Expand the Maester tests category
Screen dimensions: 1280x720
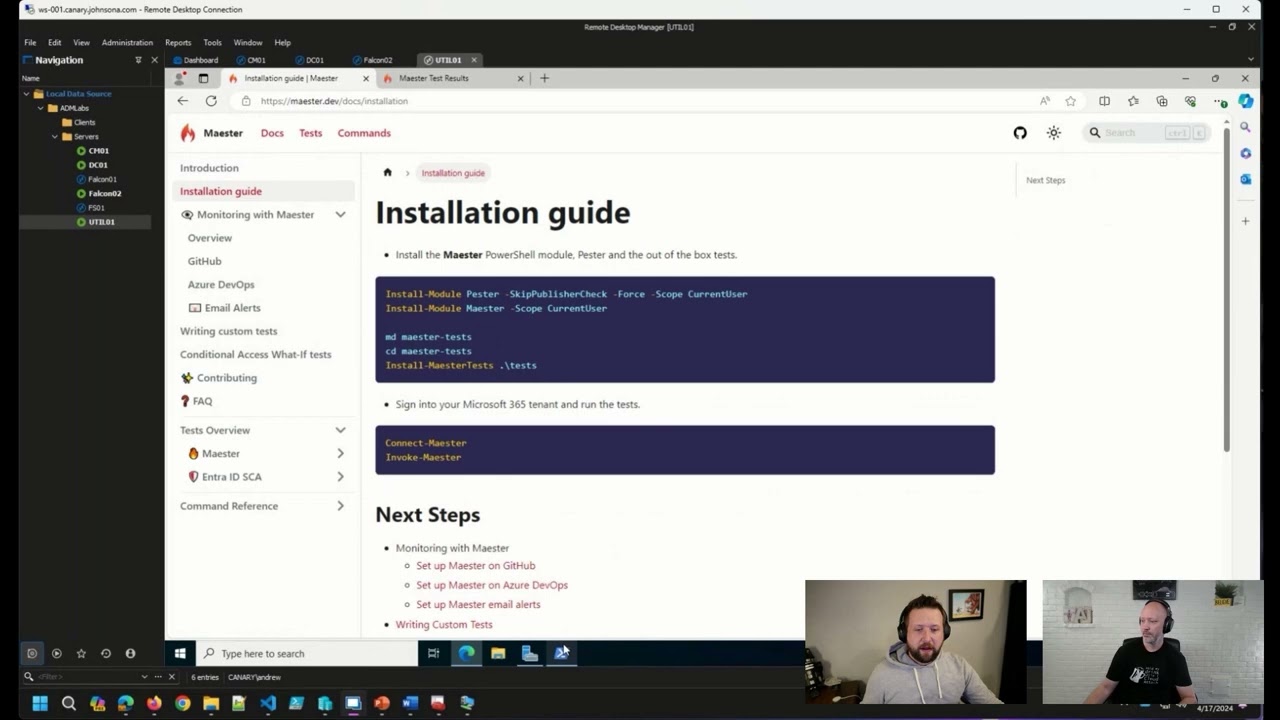pos(340,453)
